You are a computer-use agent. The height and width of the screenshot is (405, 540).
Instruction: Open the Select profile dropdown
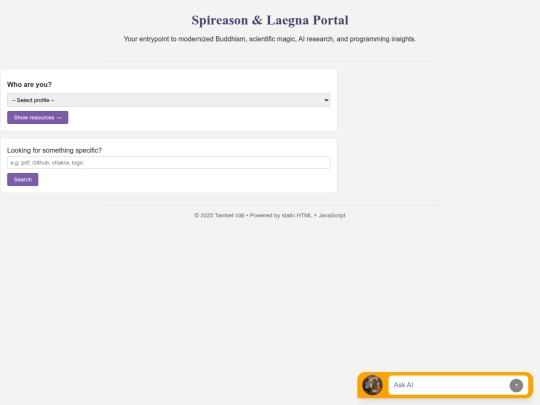169,100
